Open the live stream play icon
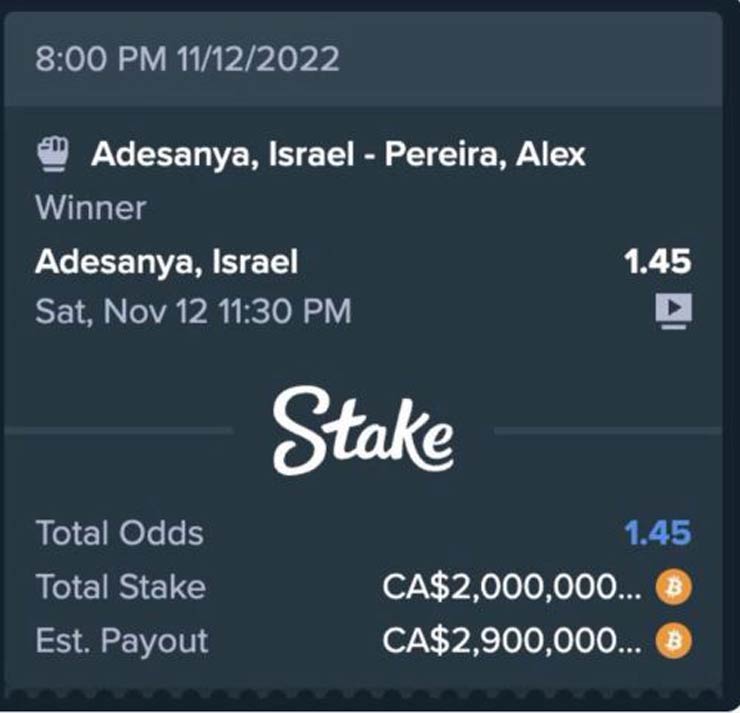Image resolution: width=740 pixels, height=713 pixels. click(x=673, y=312)
